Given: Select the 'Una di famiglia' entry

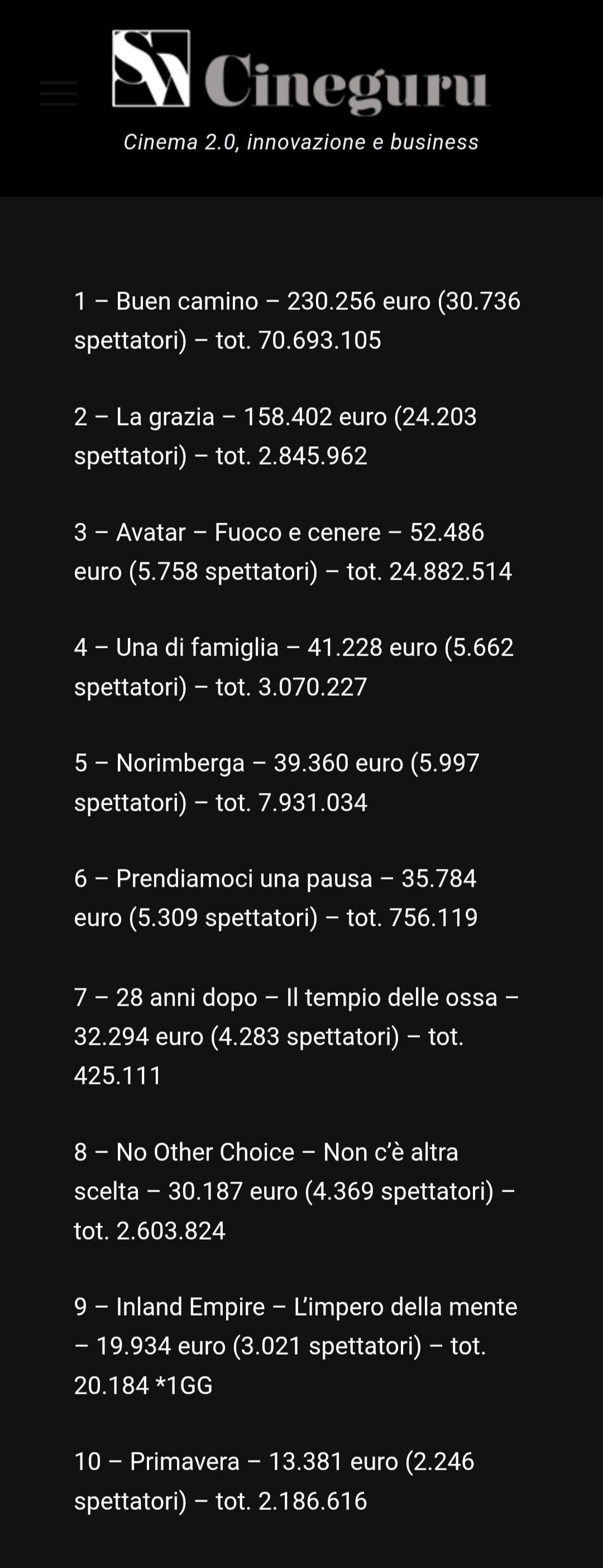Looking at the screenshot, I should [197, 647].
